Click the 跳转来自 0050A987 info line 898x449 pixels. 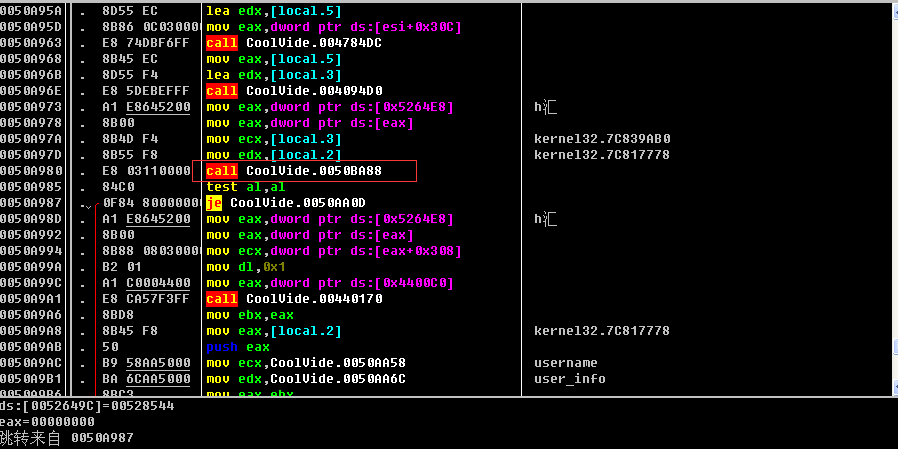(x=66, y=438)
